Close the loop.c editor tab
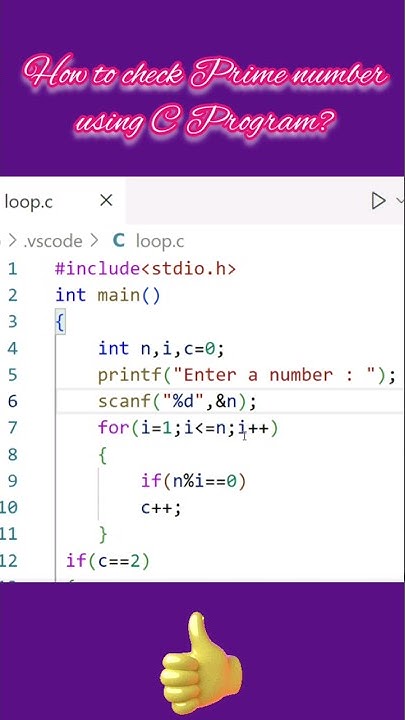Viewport: 405px width, 720px height. [x=106, y=201]
